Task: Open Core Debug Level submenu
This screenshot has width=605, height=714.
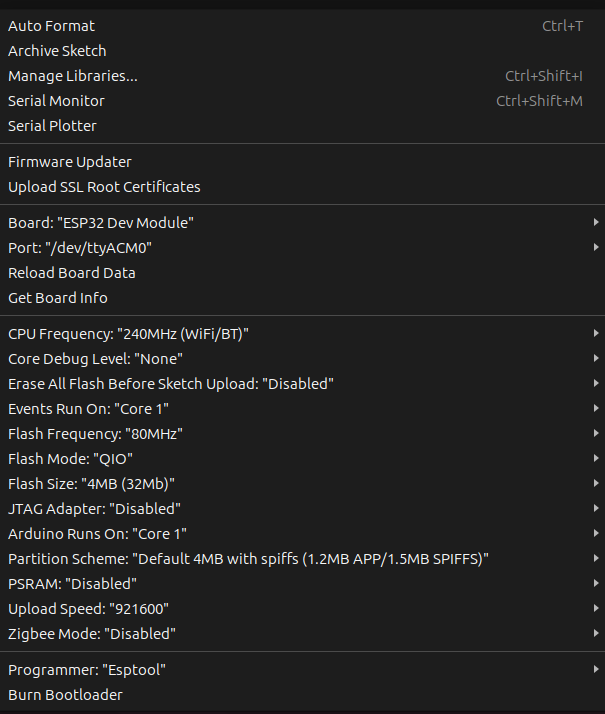Action: point(302,359)
